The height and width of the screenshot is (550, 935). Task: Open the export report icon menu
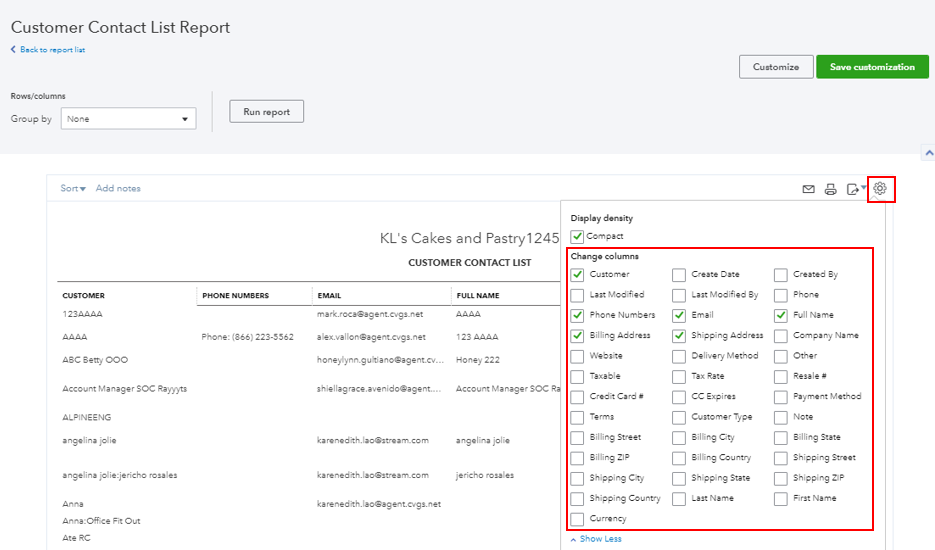[854, 189]
